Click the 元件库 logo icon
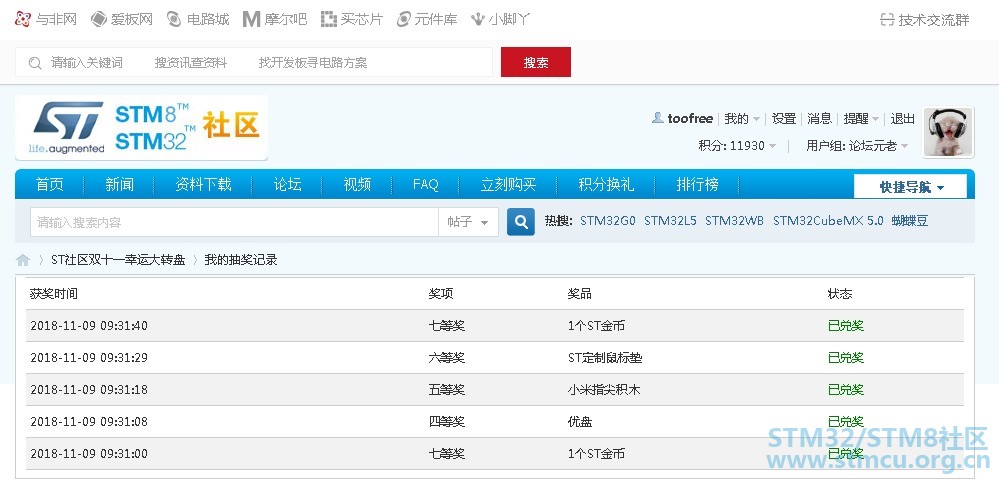 [x=403, y=19]
